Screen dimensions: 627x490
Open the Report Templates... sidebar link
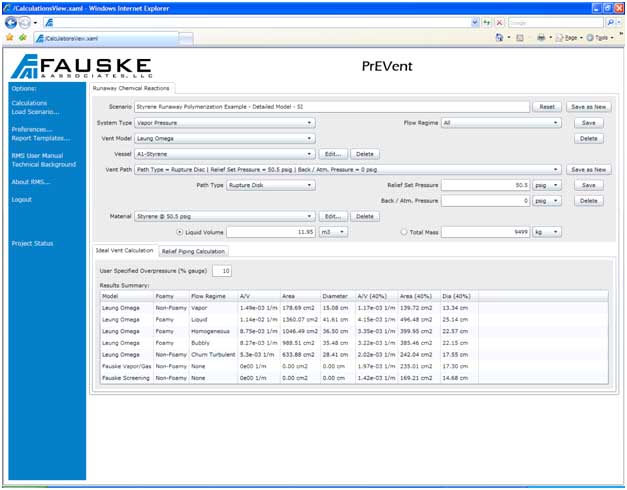coord(40,138)
